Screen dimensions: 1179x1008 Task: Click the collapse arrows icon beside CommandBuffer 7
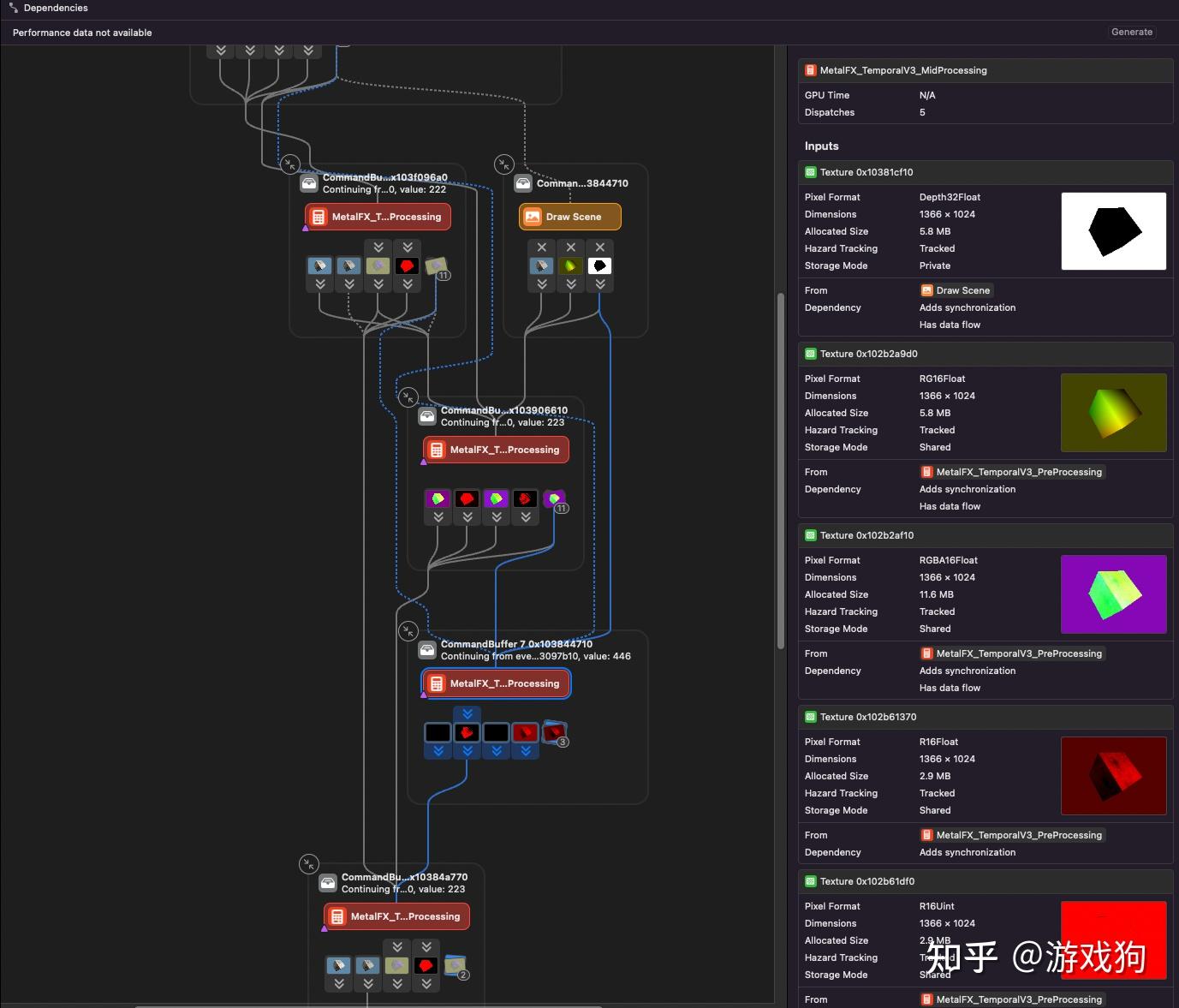point(408,631)
